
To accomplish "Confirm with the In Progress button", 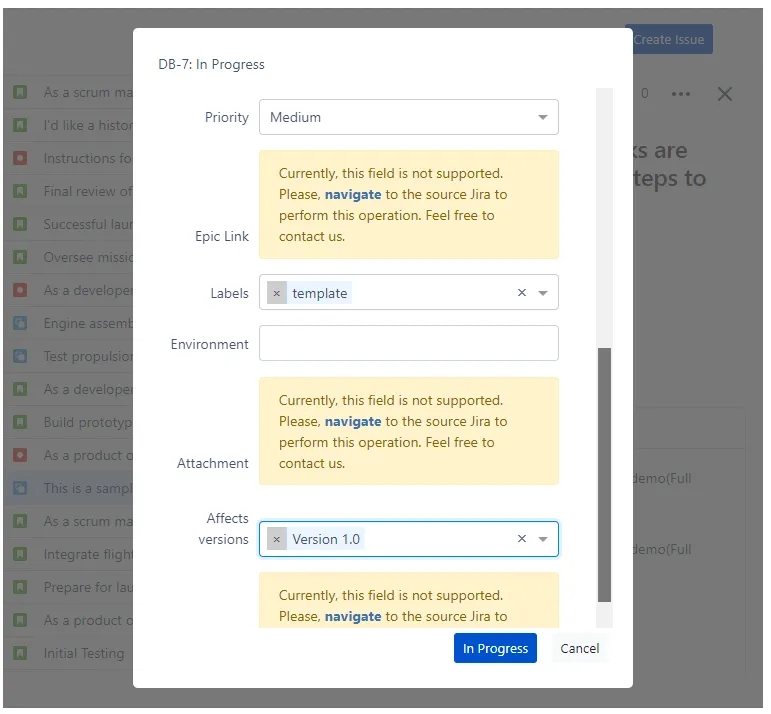I will [x=495, y=648].
